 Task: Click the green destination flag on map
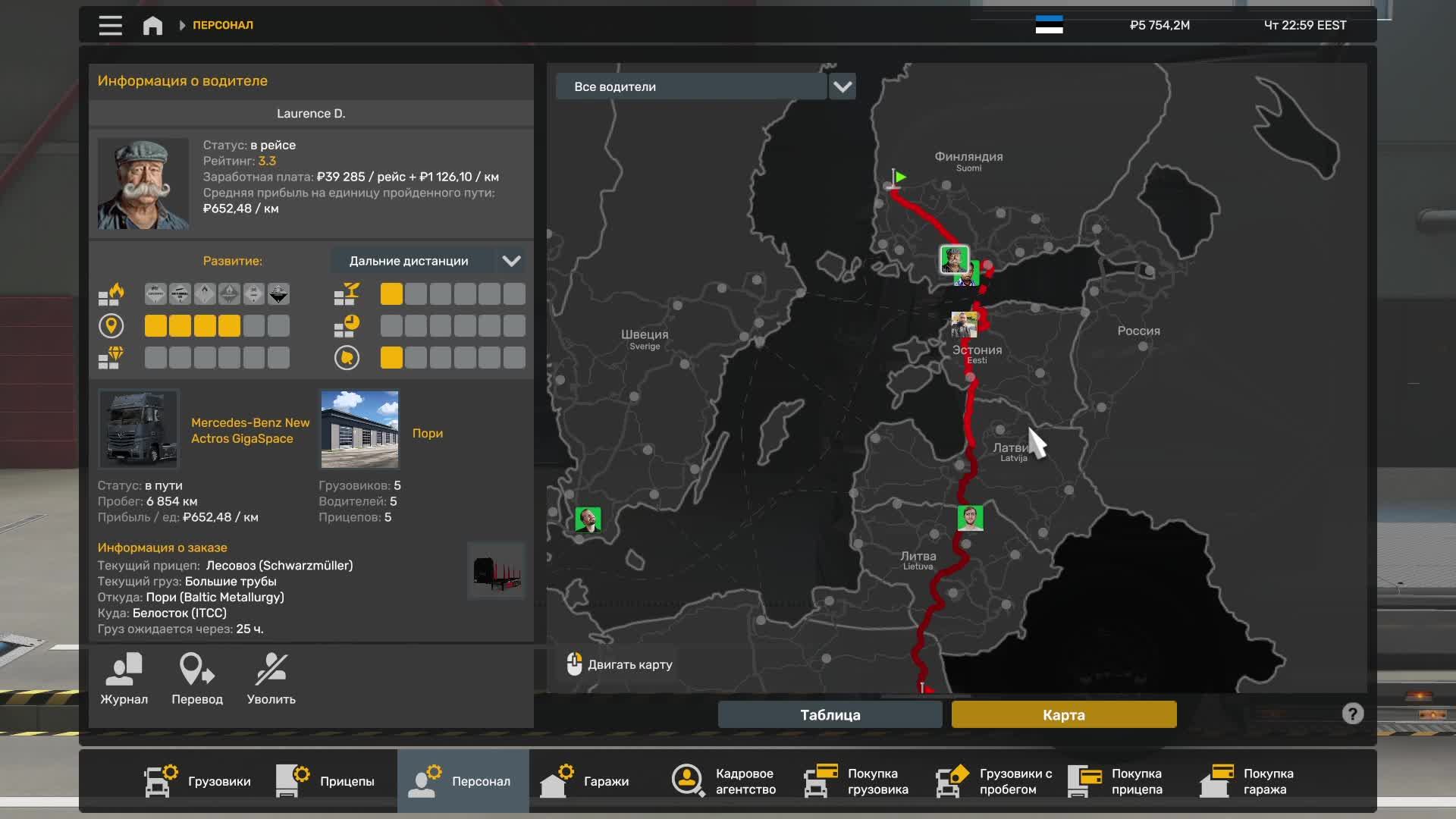click(897, 179)
